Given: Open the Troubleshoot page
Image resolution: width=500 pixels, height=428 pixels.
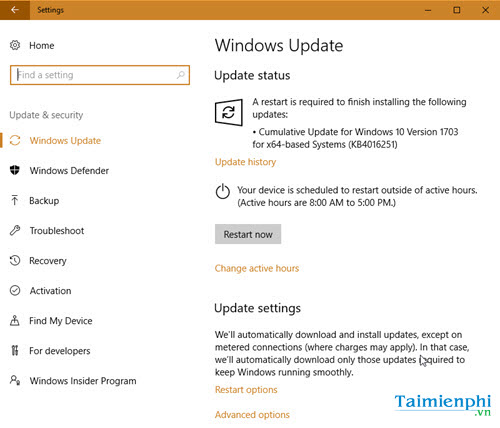Looking at the screenshot, I should [x=57, y=231].
